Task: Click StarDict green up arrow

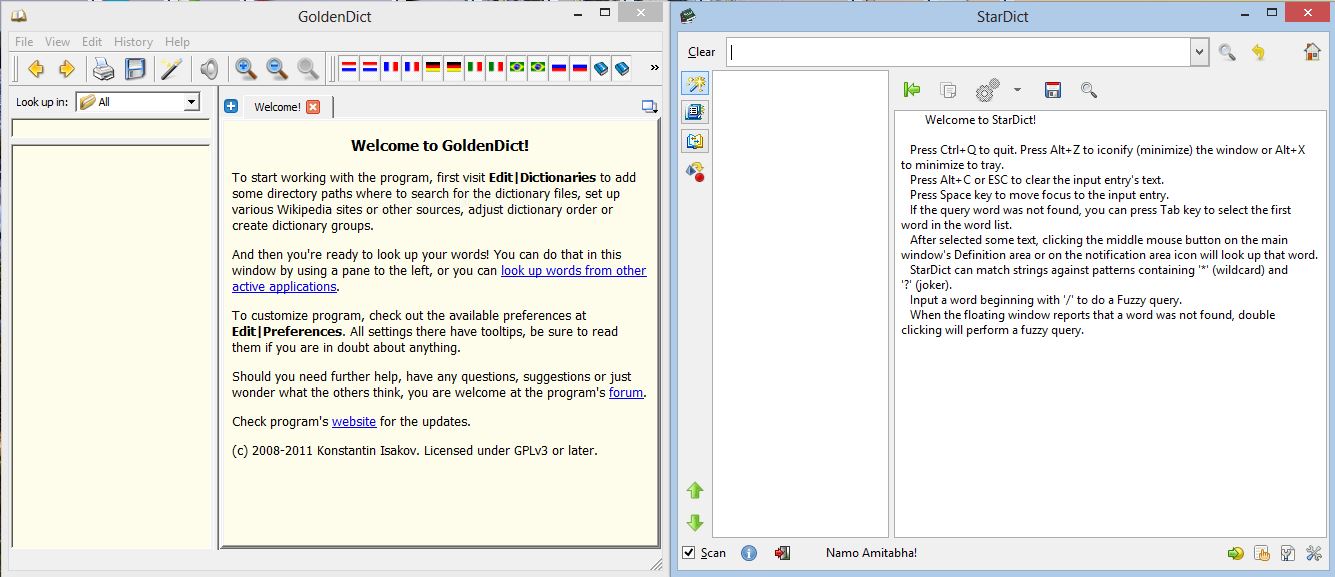Action: coord(695,490)
